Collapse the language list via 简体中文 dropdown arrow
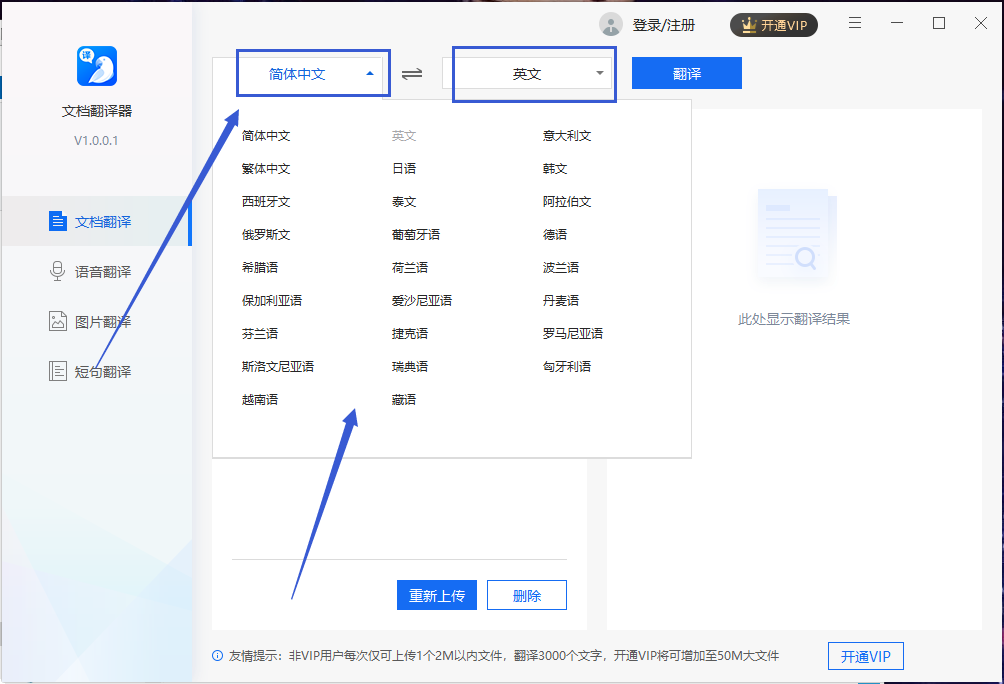Image resolution: width=1004 pixels, height=684 pixels. point(370,73)
